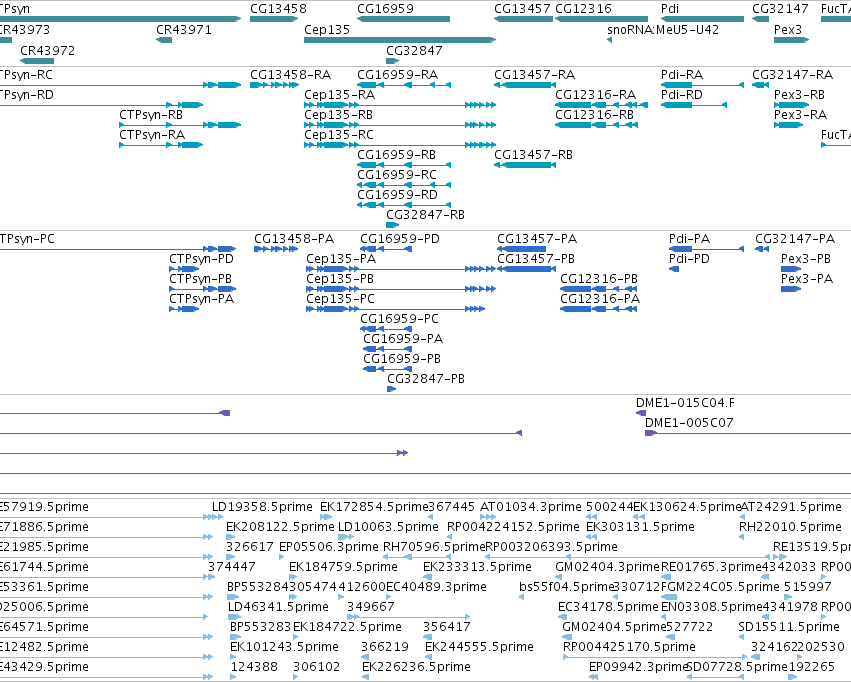Select the CG32847 gene label
Viewport: 851px width, 682px height.
tap(414, 51)
